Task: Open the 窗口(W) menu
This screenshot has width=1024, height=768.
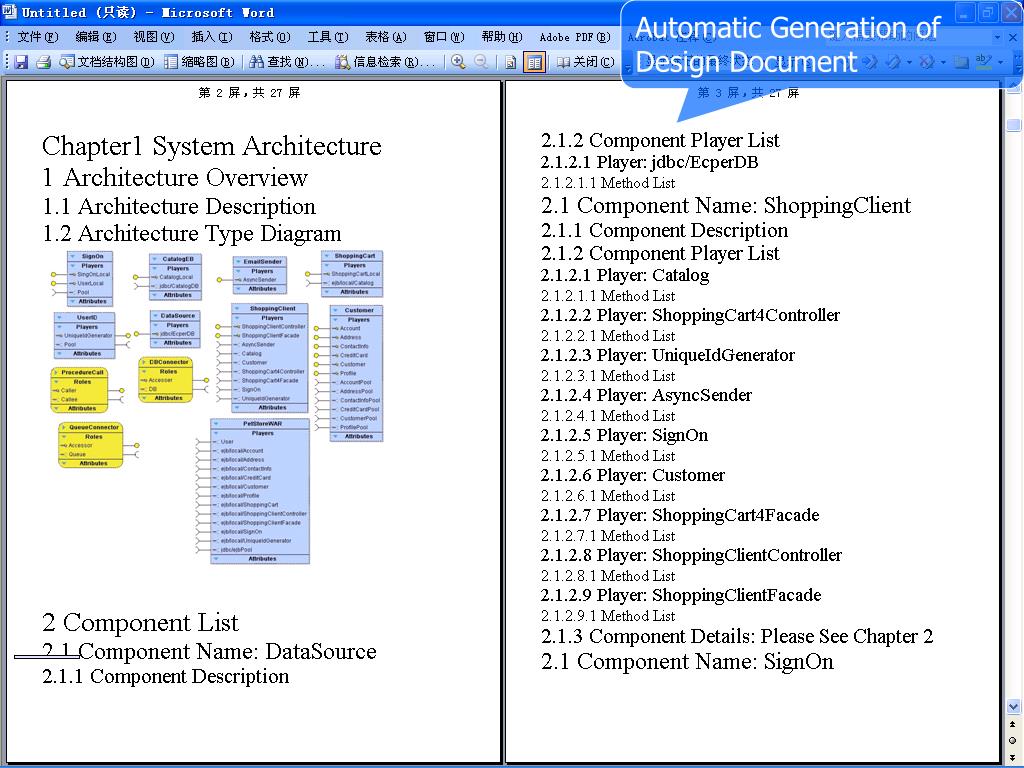Action: point(444,37)
